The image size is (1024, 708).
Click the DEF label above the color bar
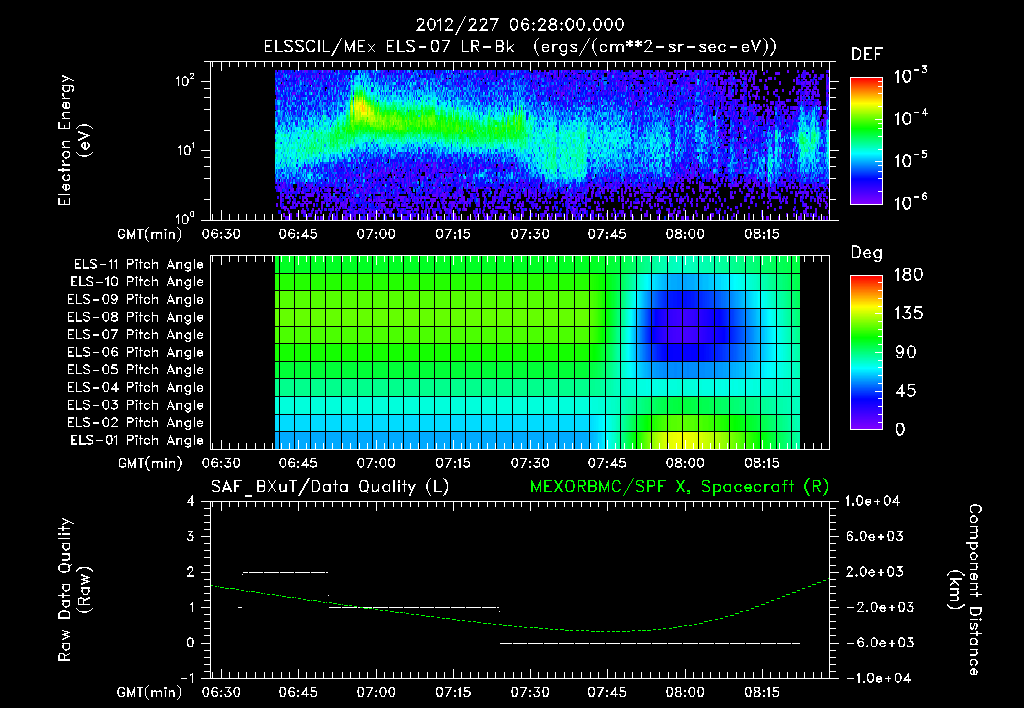pyautogui.click(x=867, y=54)
